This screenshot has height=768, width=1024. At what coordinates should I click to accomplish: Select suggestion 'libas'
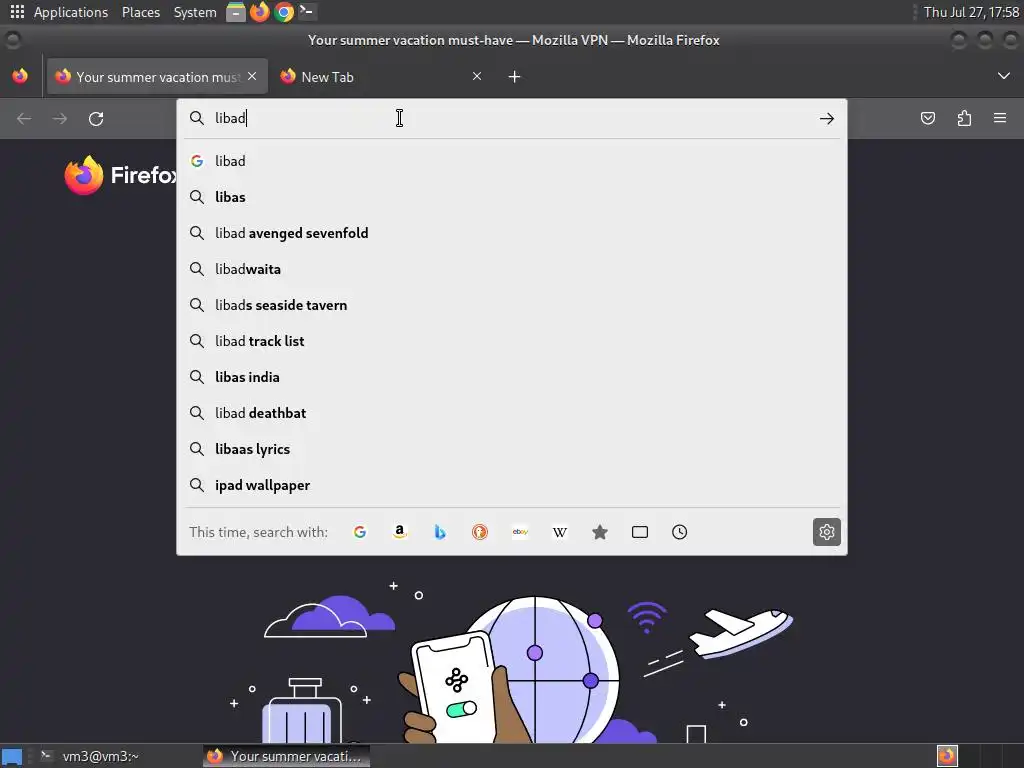[x=511, y=197]
